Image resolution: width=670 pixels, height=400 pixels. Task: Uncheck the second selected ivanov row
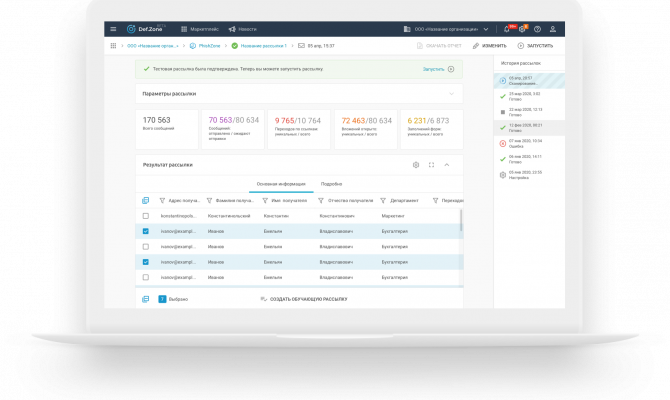(146, 262)
